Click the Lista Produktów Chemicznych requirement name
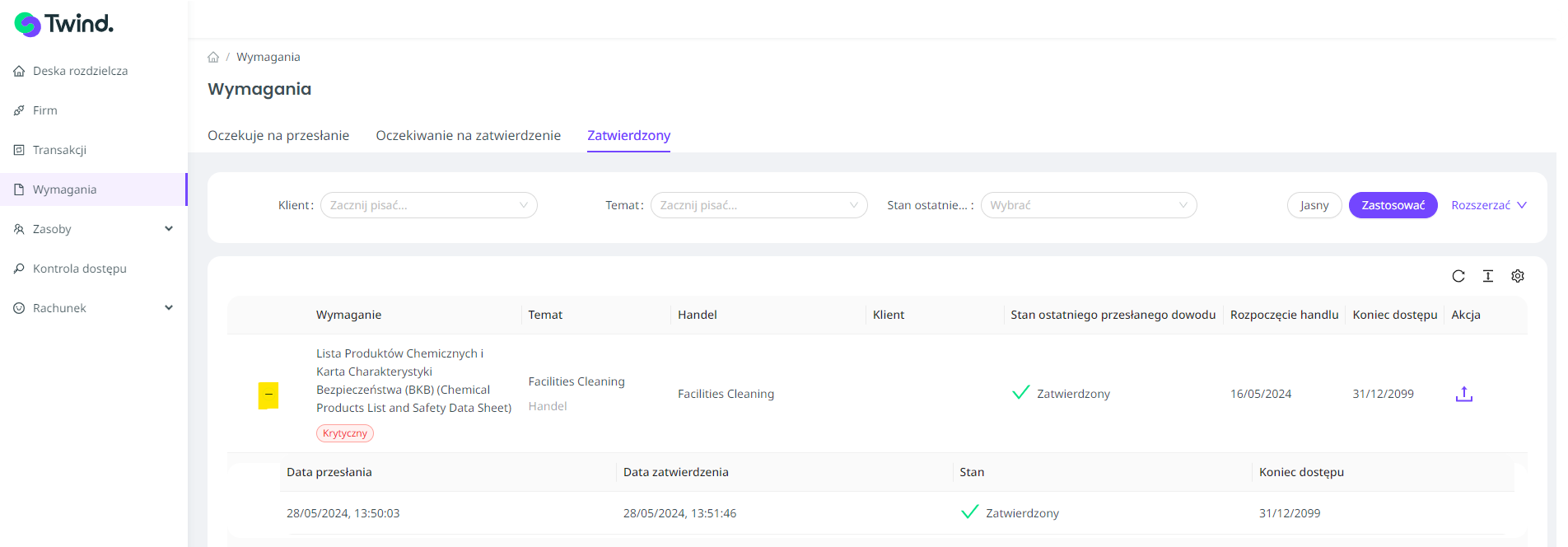This screenshot has width=1568, height=547. 413,381
